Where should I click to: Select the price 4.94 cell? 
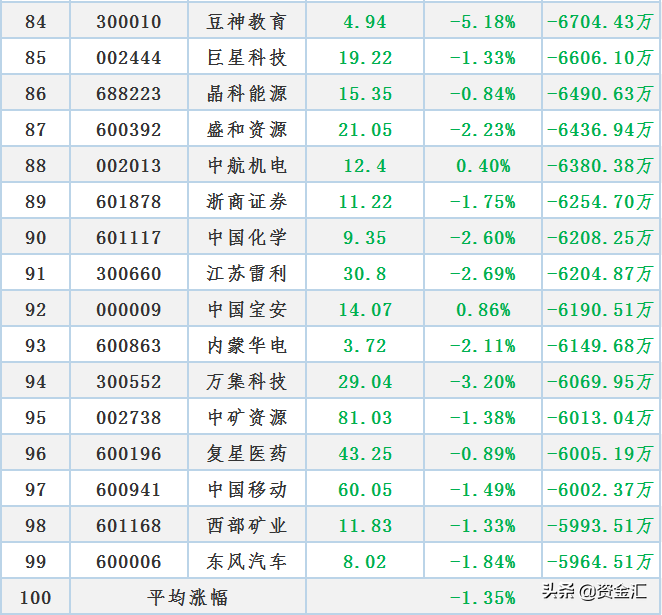pos(365,22)
